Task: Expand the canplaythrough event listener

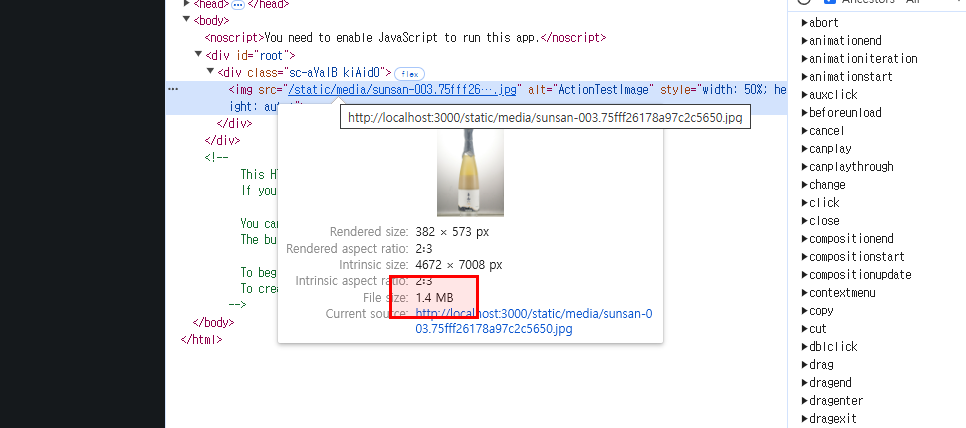Action: [x=805, y=166]
